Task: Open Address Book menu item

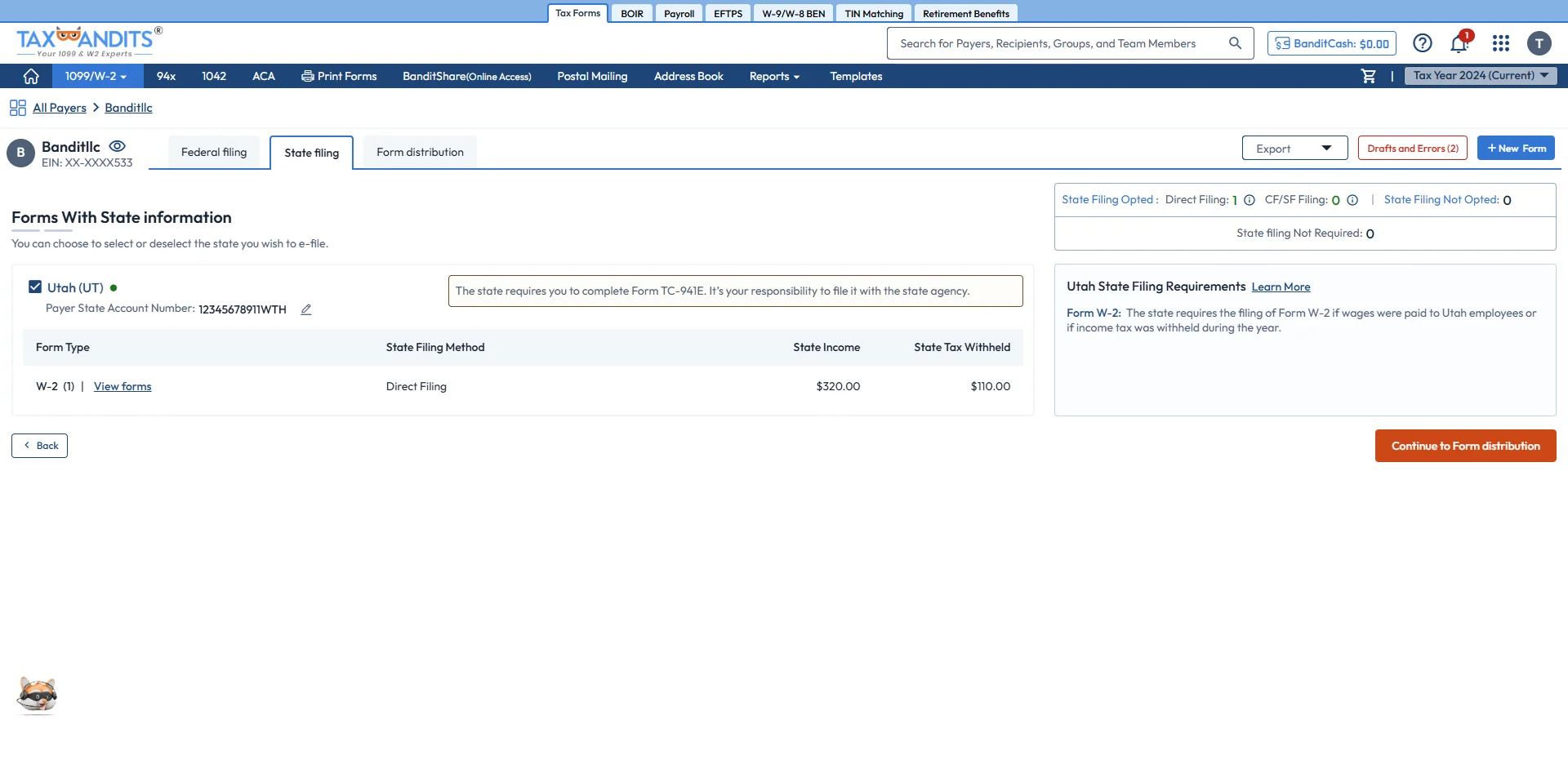Action: point(688,76)
